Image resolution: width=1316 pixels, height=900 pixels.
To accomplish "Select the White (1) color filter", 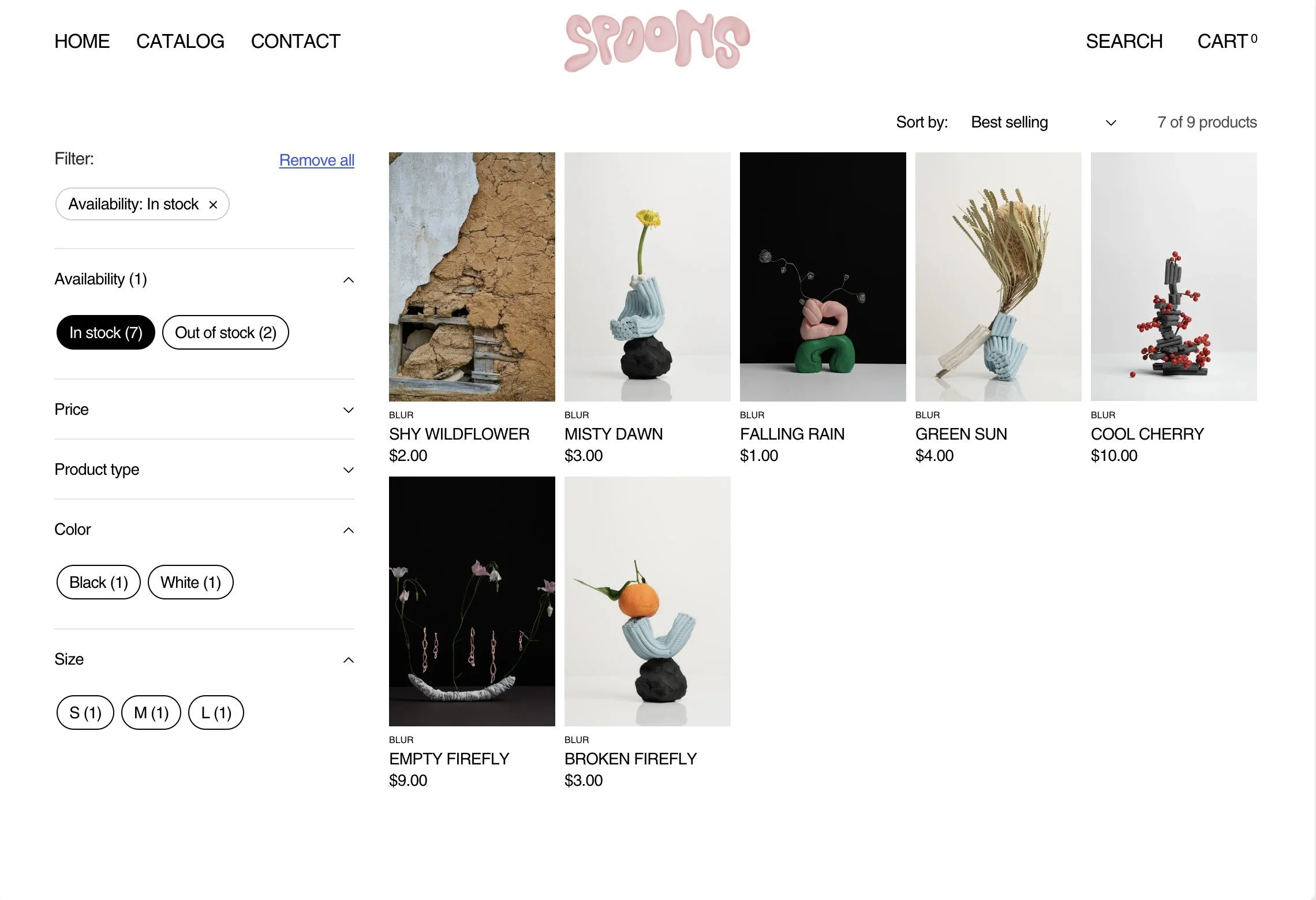I will coord(190,582).
